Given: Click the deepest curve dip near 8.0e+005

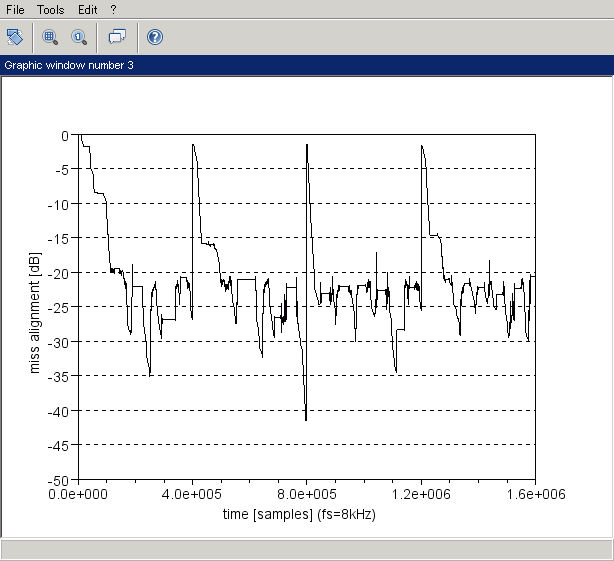Looking at the screenshot, I should click(x=306, y=418).
